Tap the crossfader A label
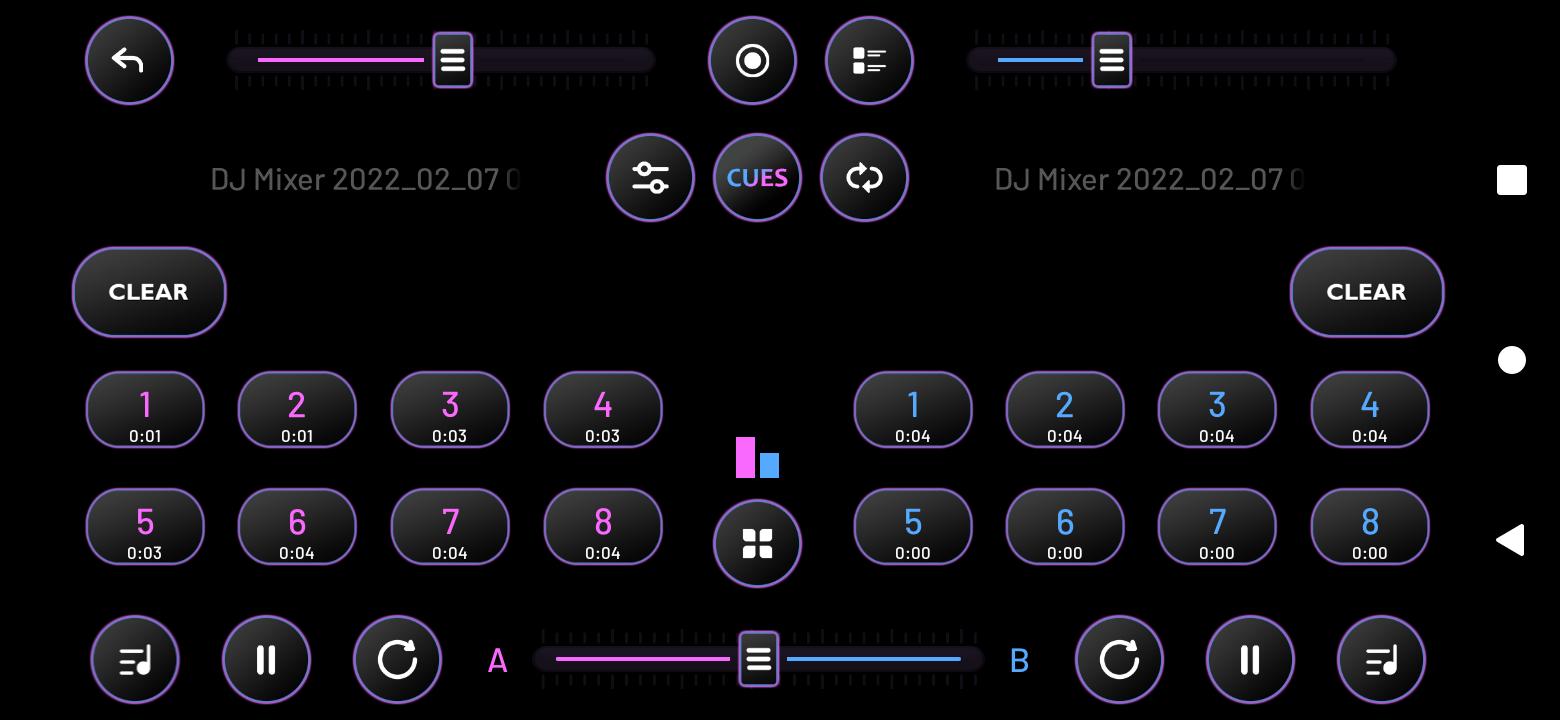This screenshot has height=720, width=1560. point(497,661)
